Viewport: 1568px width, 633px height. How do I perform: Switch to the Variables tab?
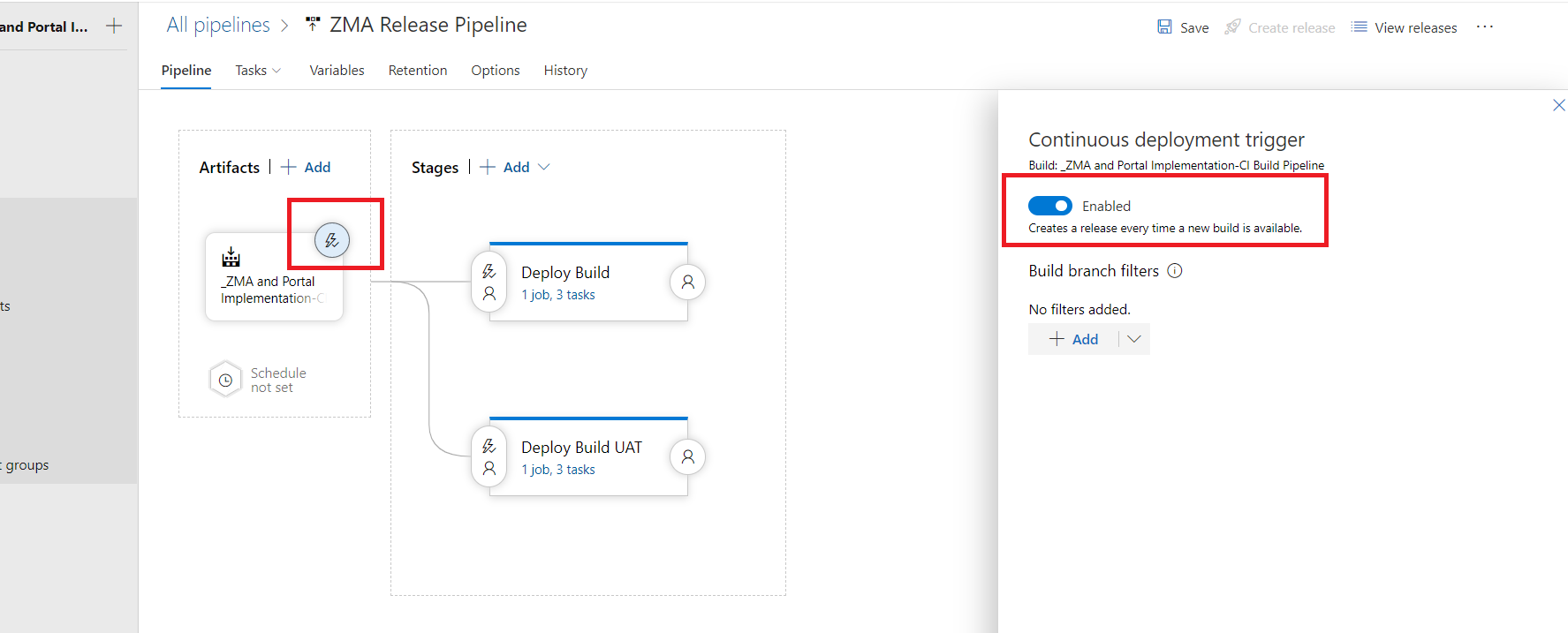point(337,71)
